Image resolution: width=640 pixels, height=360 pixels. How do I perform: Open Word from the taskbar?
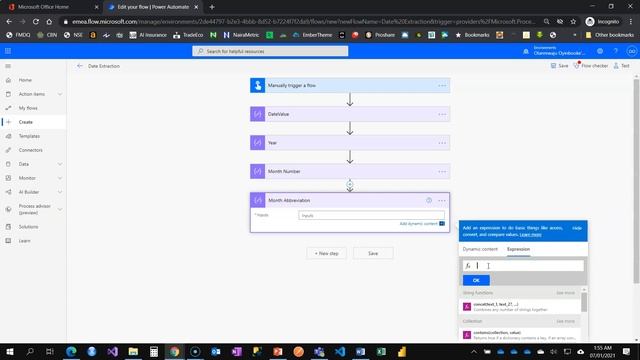[x=360, y=351]
